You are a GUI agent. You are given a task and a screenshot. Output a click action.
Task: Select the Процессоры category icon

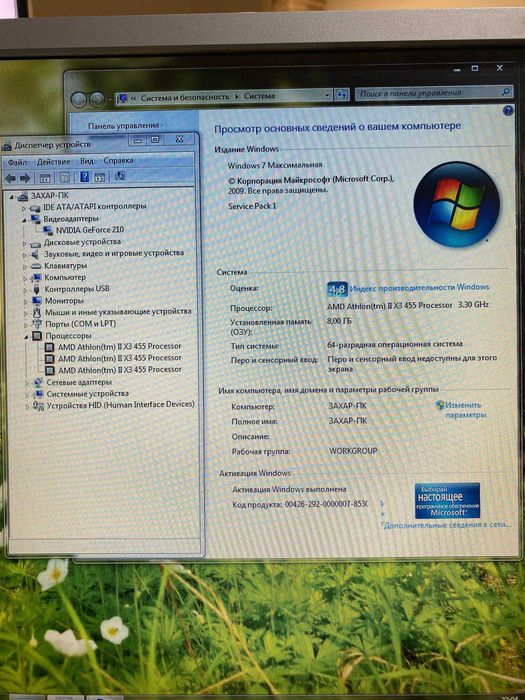click(38, 336)
